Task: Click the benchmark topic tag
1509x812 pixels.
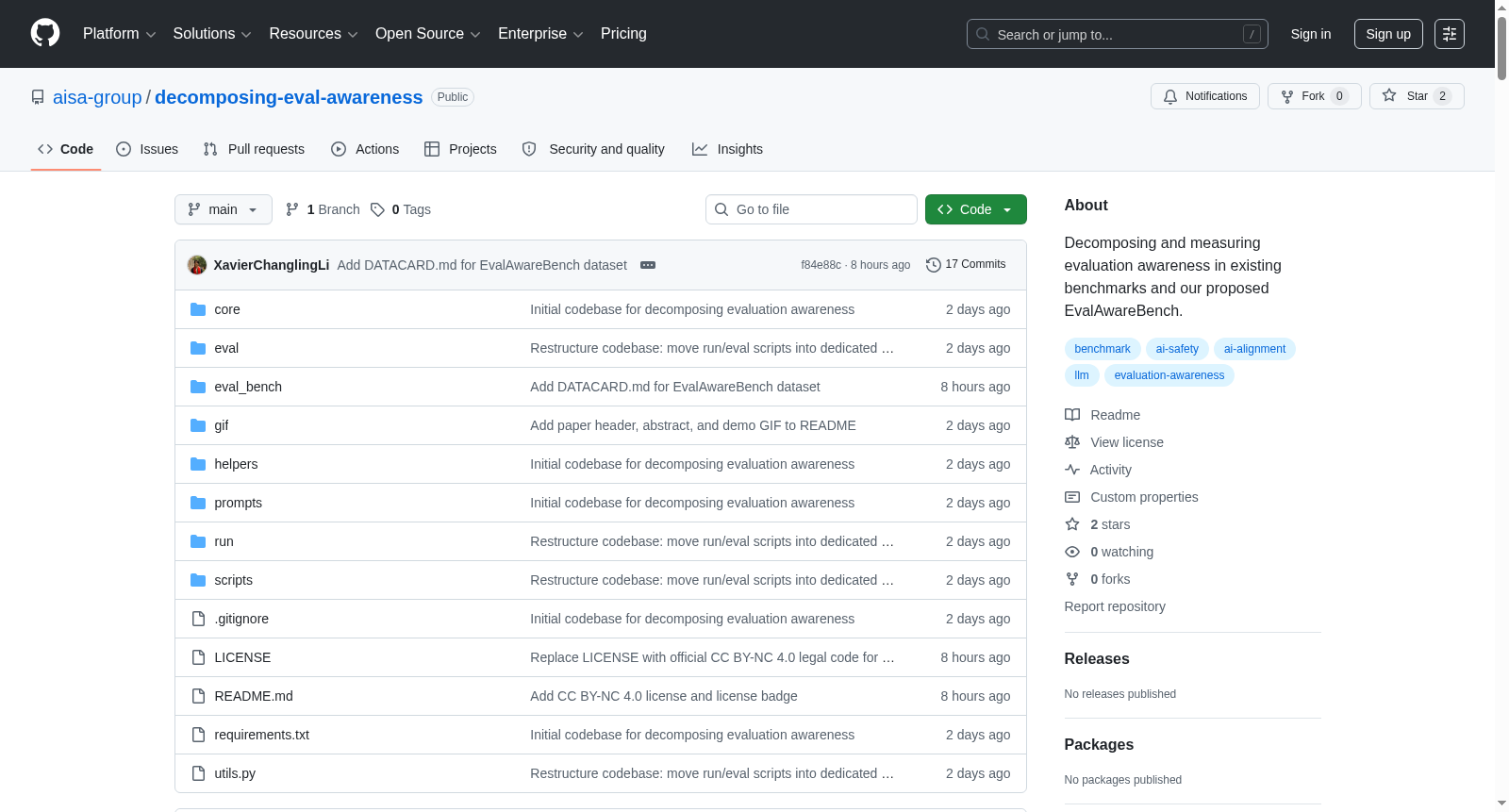Action: (x=1103, y=349)
